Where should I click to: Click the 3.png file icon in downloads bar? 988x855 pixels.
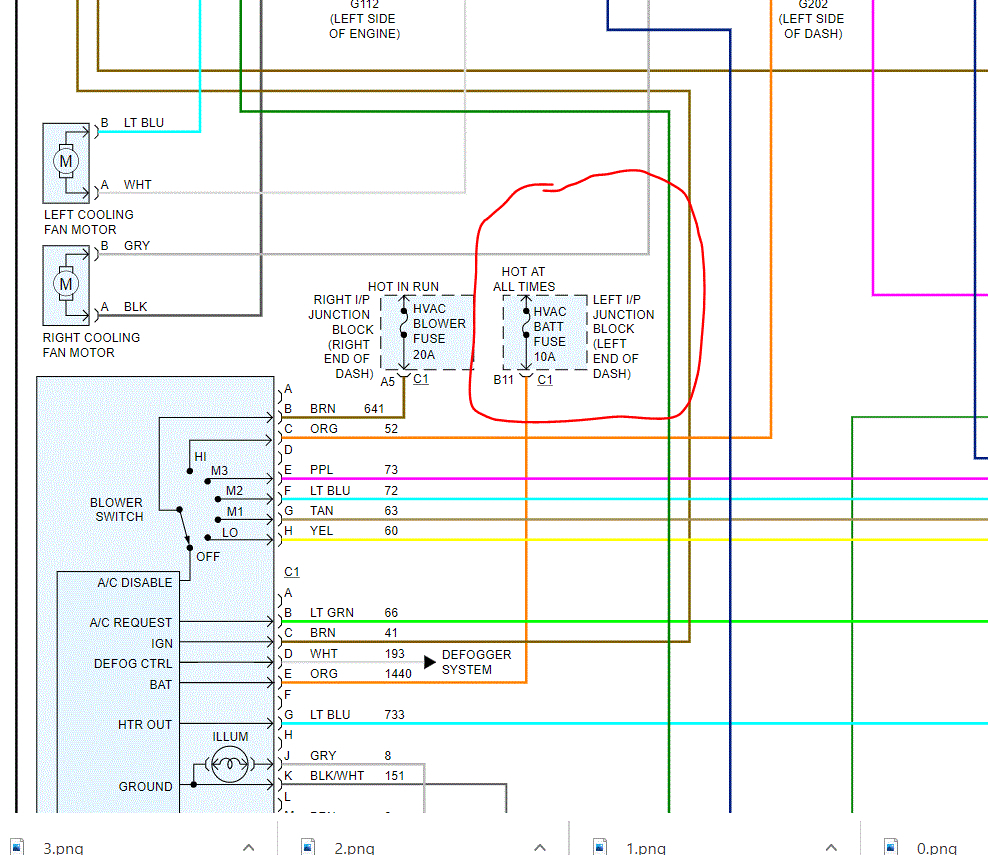coord(17,846)
